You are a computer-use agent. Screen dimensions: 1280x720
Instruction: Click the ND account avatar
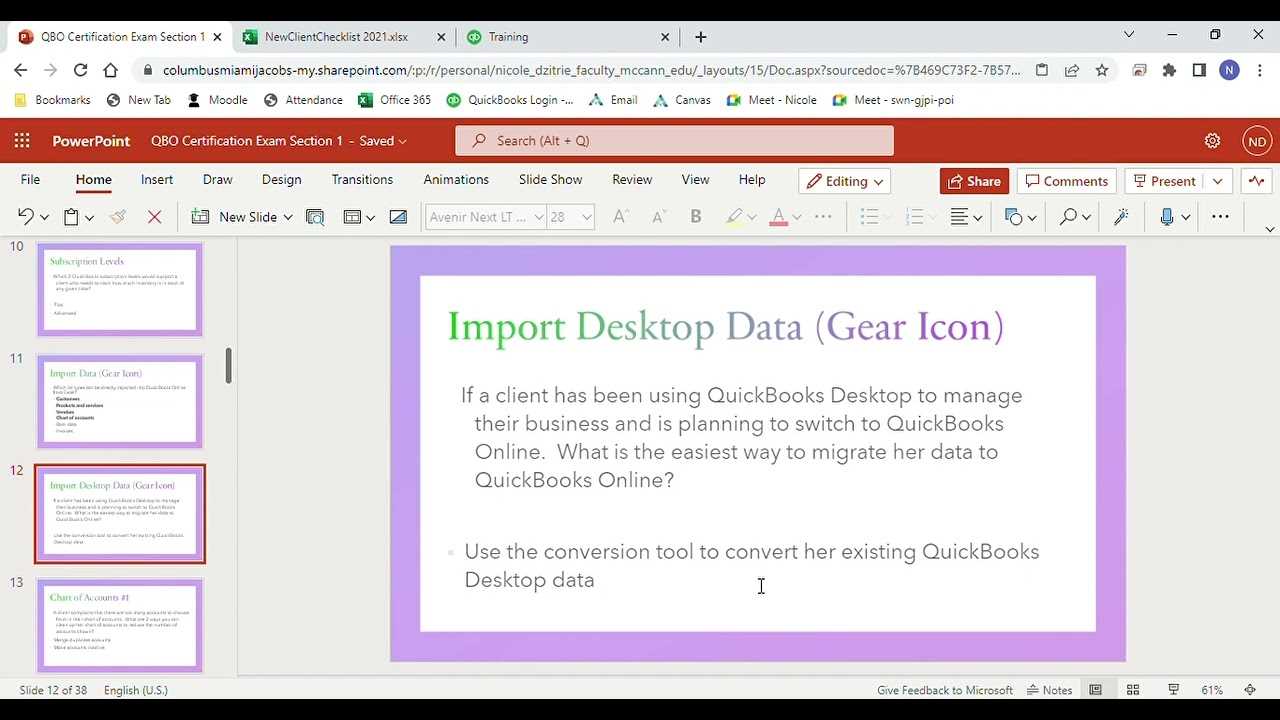coord(1257,141)
